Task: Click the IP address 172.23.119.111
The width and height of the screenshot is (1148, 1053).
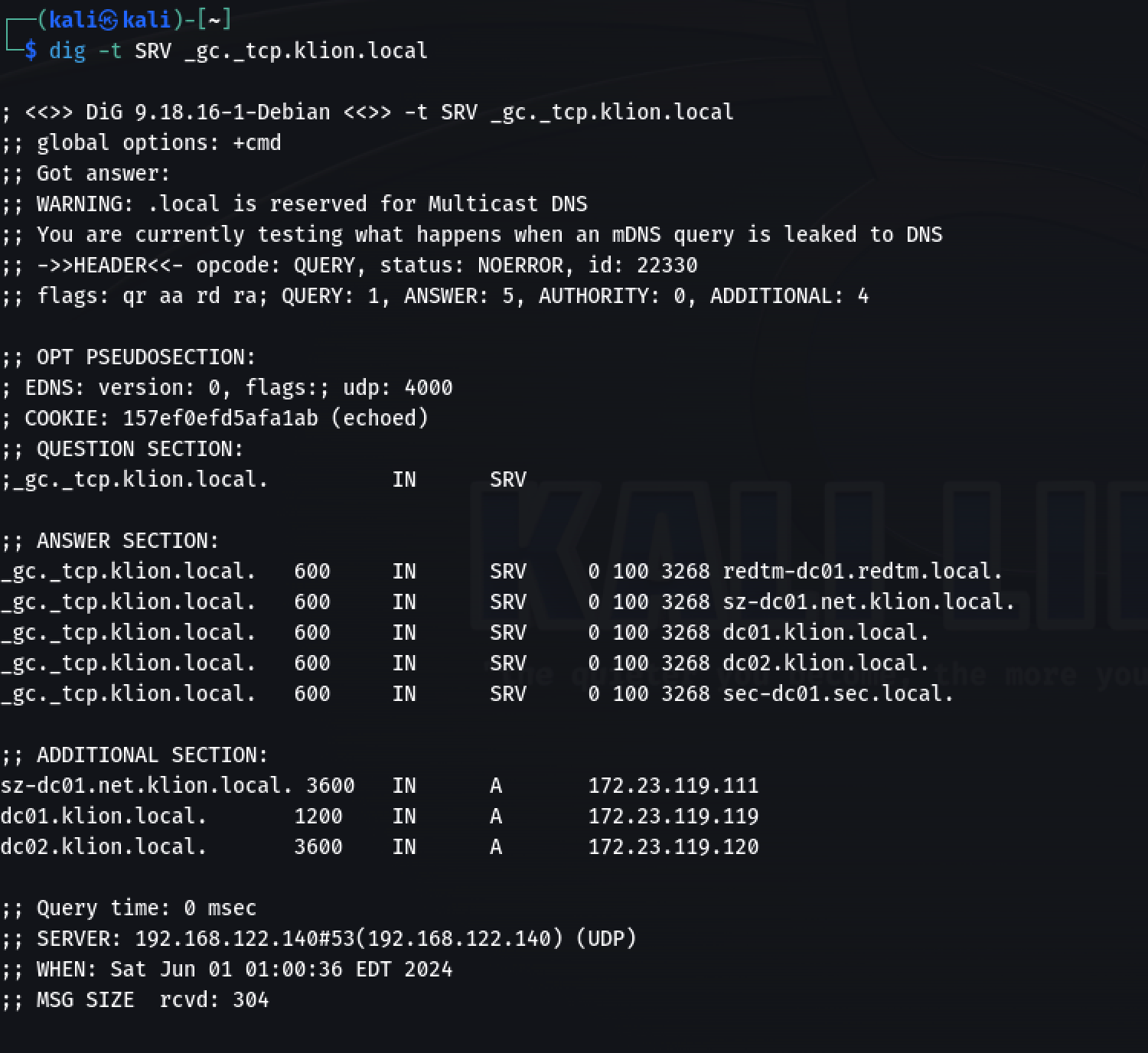Action: [673, 786]
